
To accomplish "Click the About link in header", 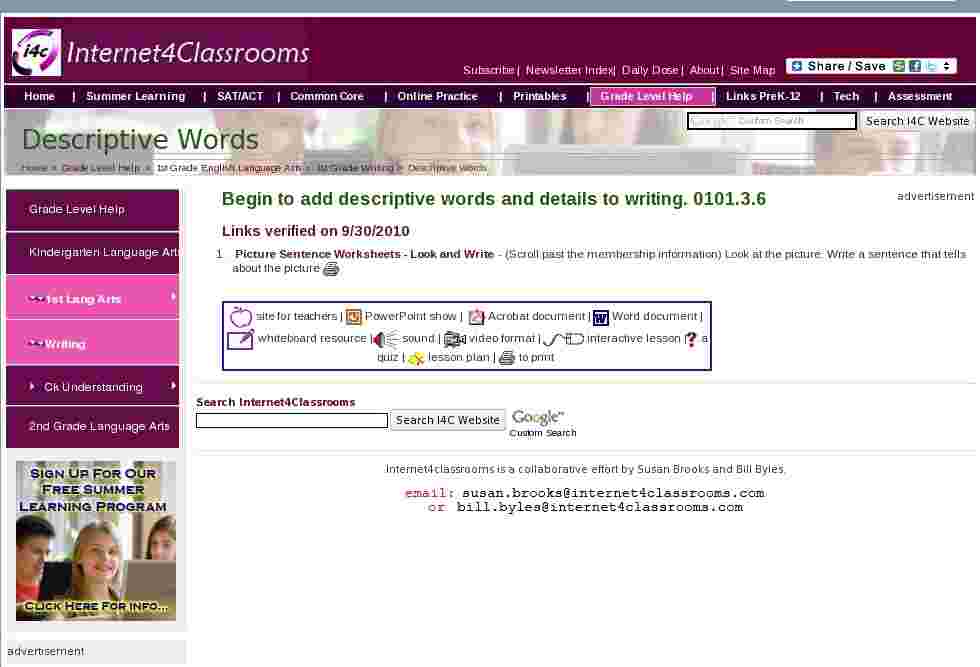I will coord(704,70).
